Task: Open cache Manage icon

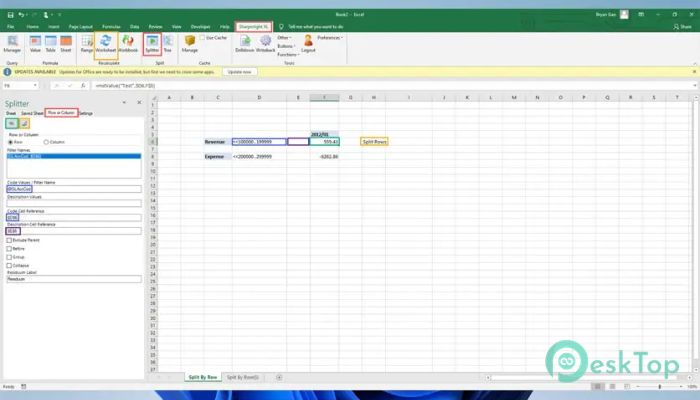Action: click(190, 44)
